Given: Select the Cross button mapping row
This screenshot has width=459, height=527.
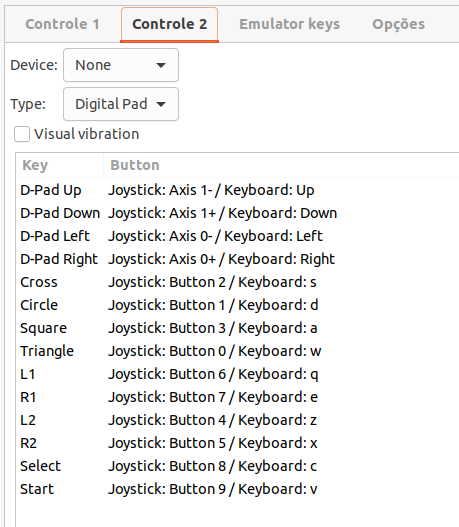Looking at the screenshot, I should [238, 282].
